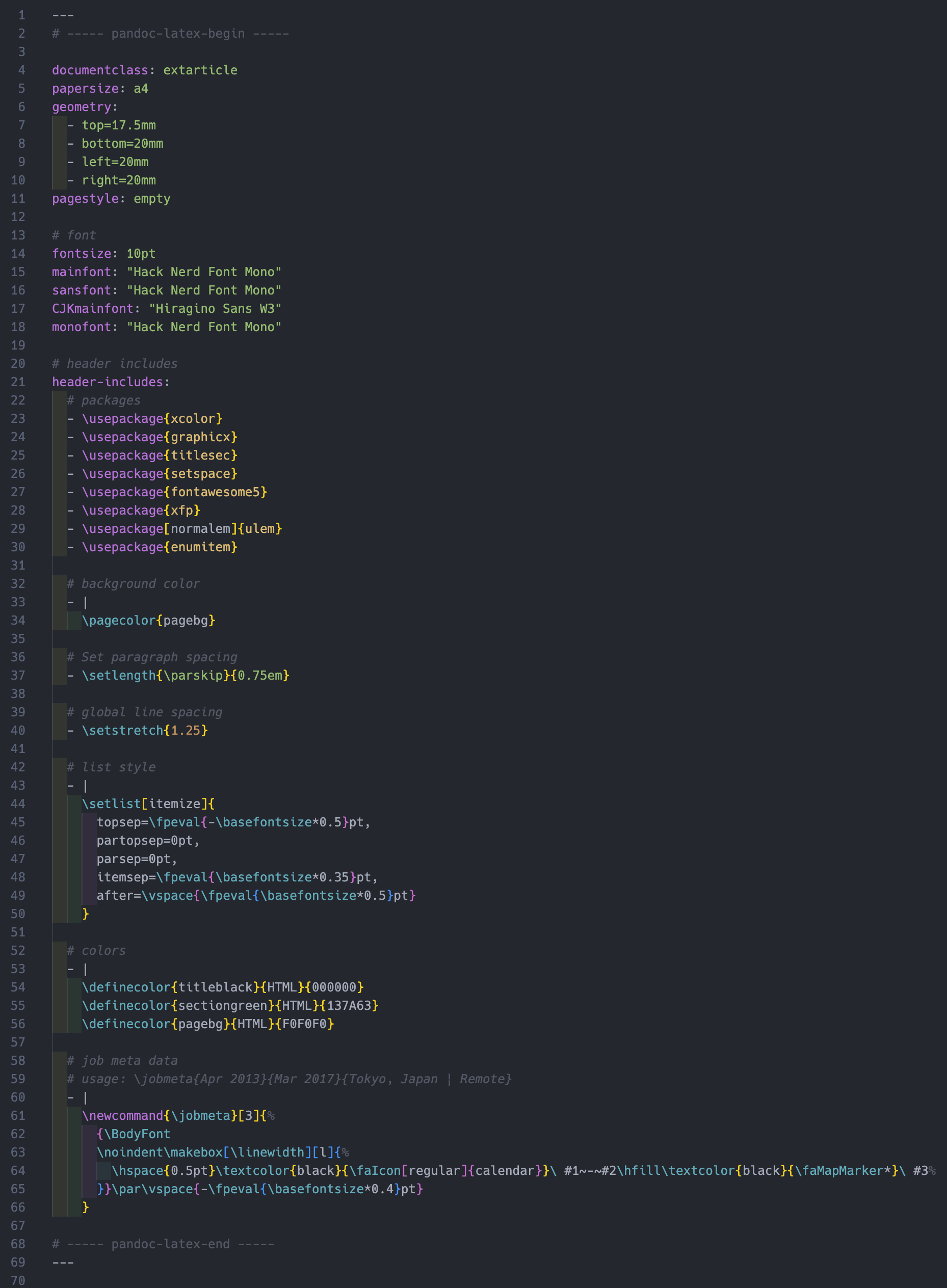The height and width of the screenshot is (1288, 947).
Task: Click the setstretch 1.25 value
Action: point(186,730)
